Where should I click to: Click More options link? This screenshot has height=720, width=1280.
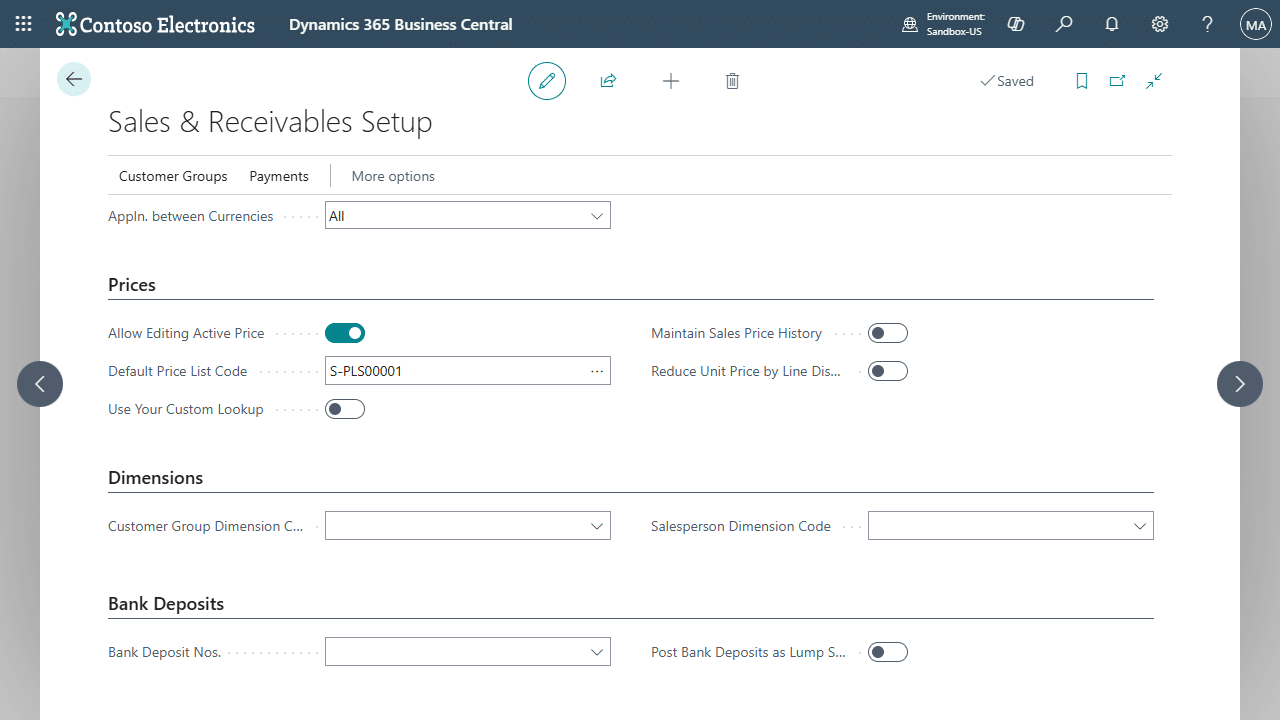393,176
